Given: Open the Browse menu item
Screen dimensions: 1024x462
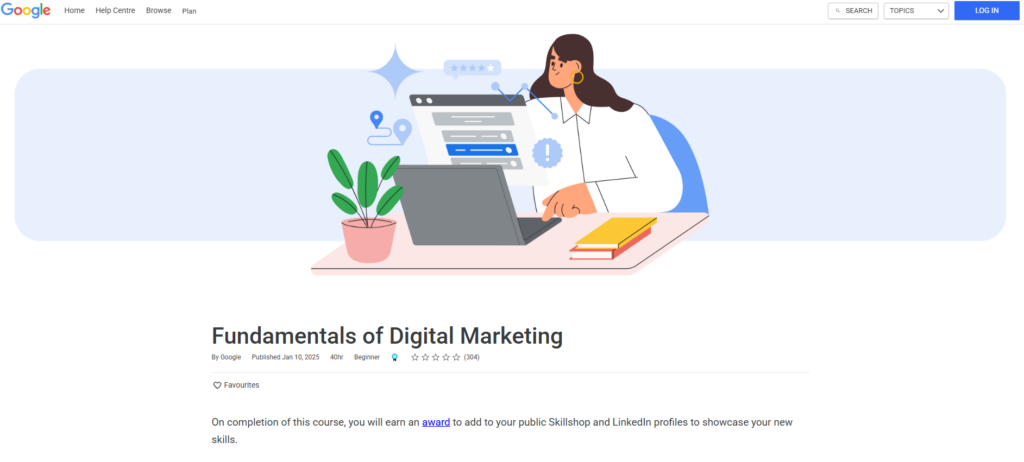Looking at the screenshot, I should 159,10.
